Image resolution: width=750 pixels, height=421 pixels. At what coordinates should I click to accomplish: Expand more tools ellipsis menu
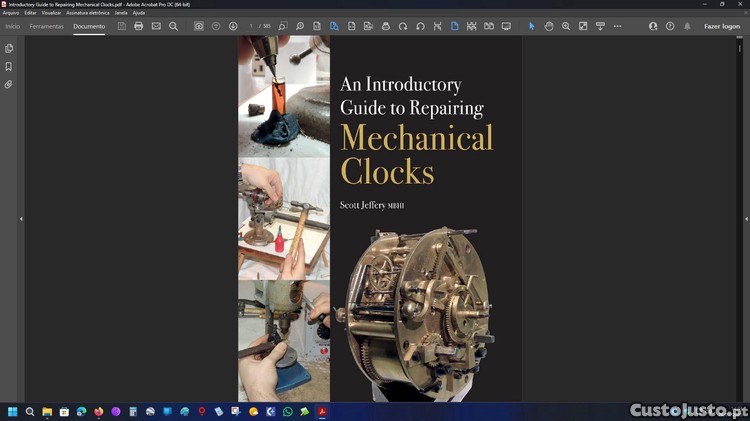click(618, 26)
